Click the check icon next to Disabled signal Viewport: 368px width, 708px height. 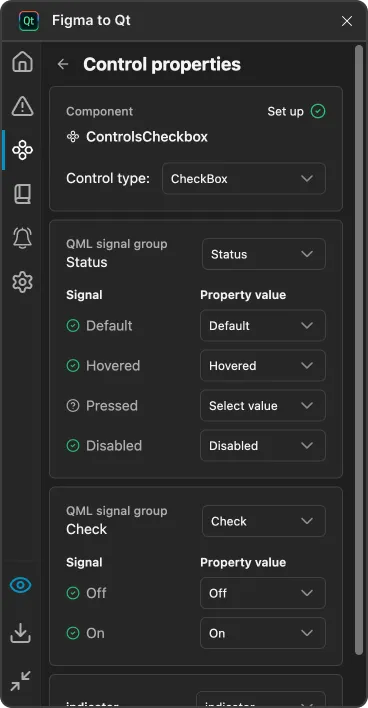[73, 446]
